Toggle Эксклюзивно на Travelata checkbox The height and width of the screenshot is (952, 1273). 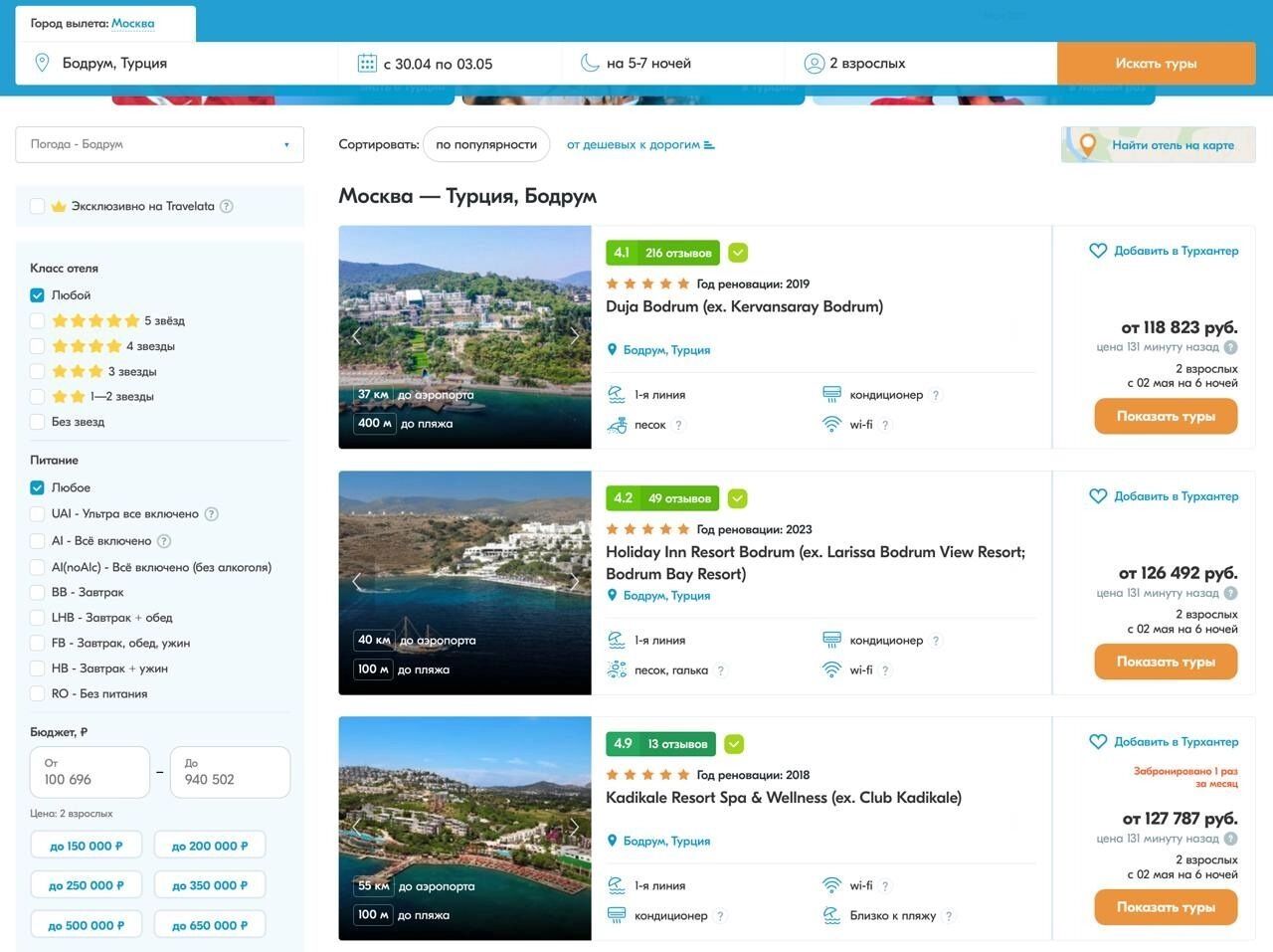click(x=38, y=206)
